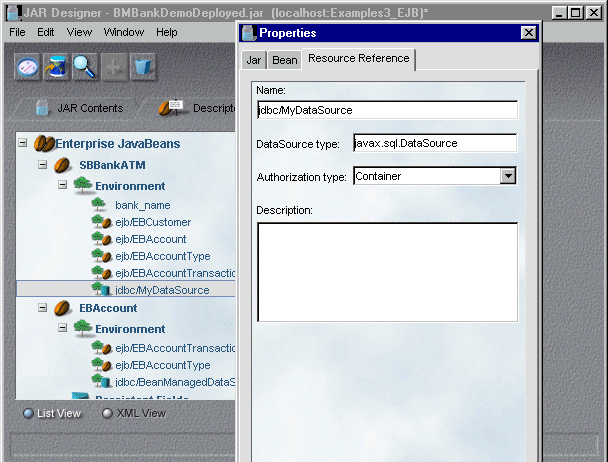Click the grayed-out plus toolbar icon
The height and width of the screenshot is (462, 608).
[114, 67]
